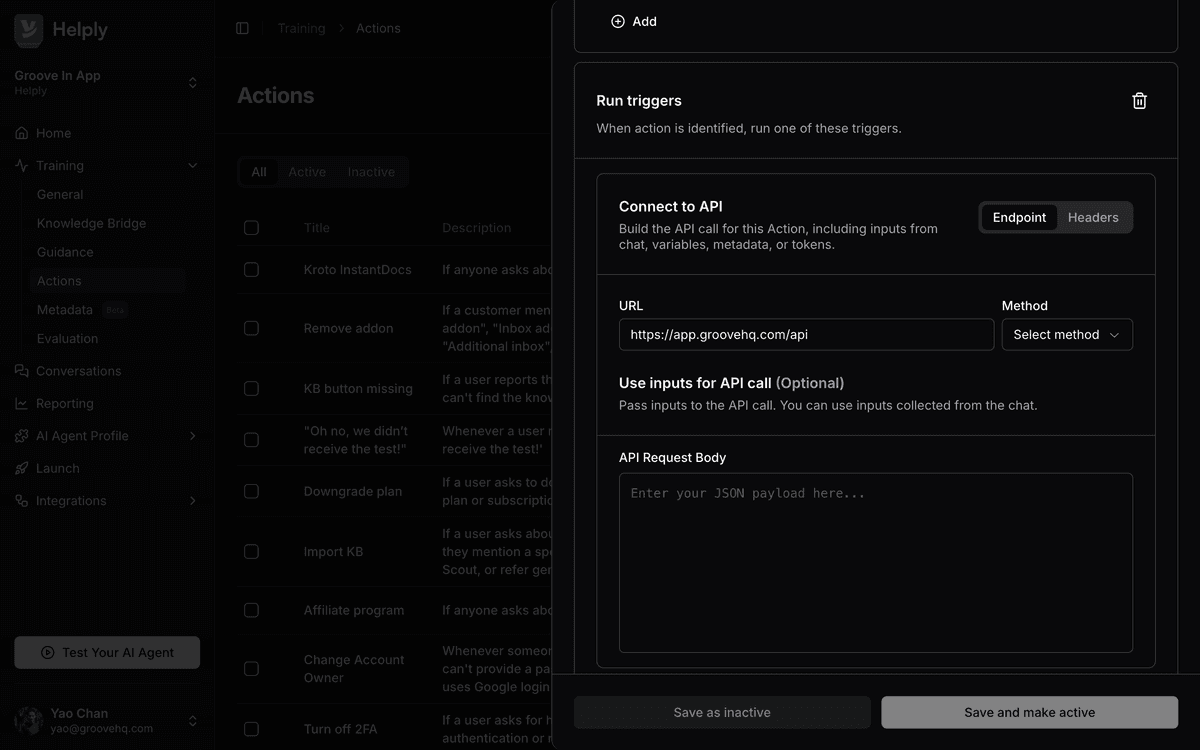Check the Downgrade plan row checkbox
Screen dimensions: 1200x750
point(251,492)
